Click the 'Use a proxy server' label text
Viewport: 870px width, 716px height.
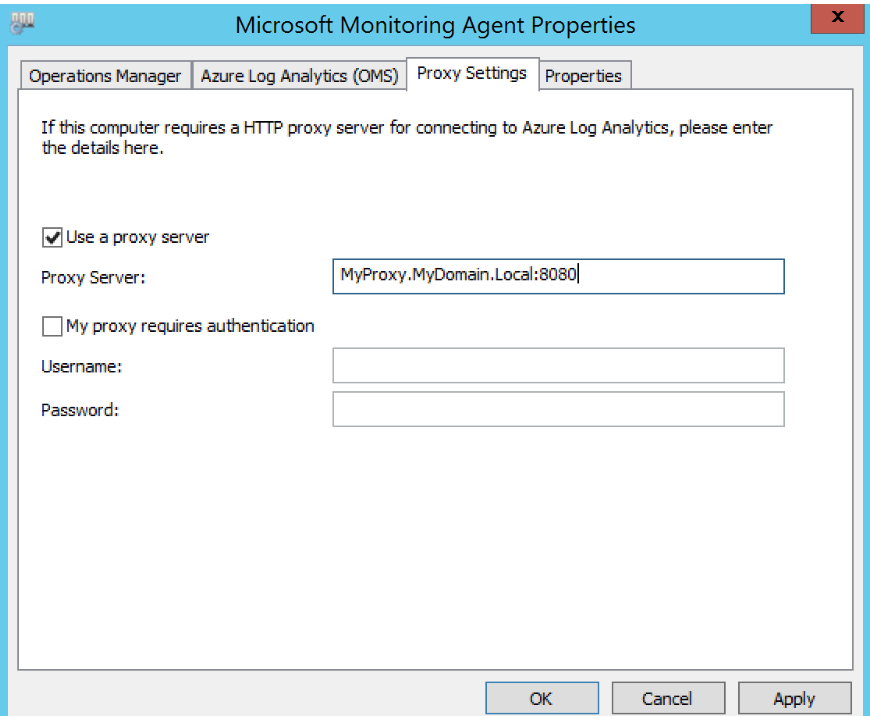pos(138,238)
